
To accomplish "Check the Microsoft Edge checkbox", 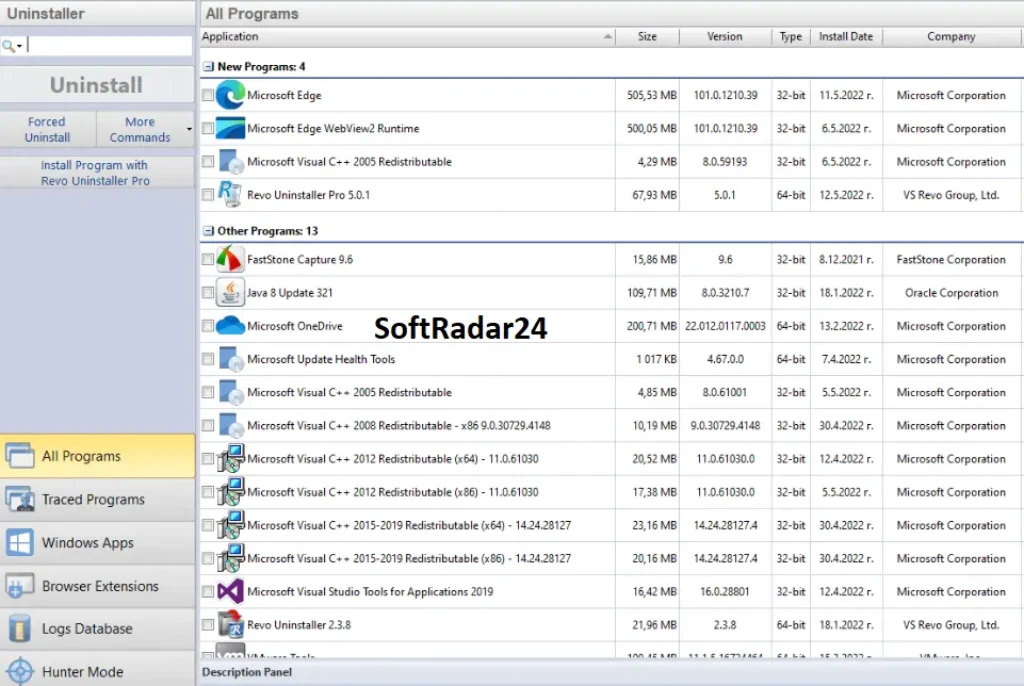I will [209, 95].
